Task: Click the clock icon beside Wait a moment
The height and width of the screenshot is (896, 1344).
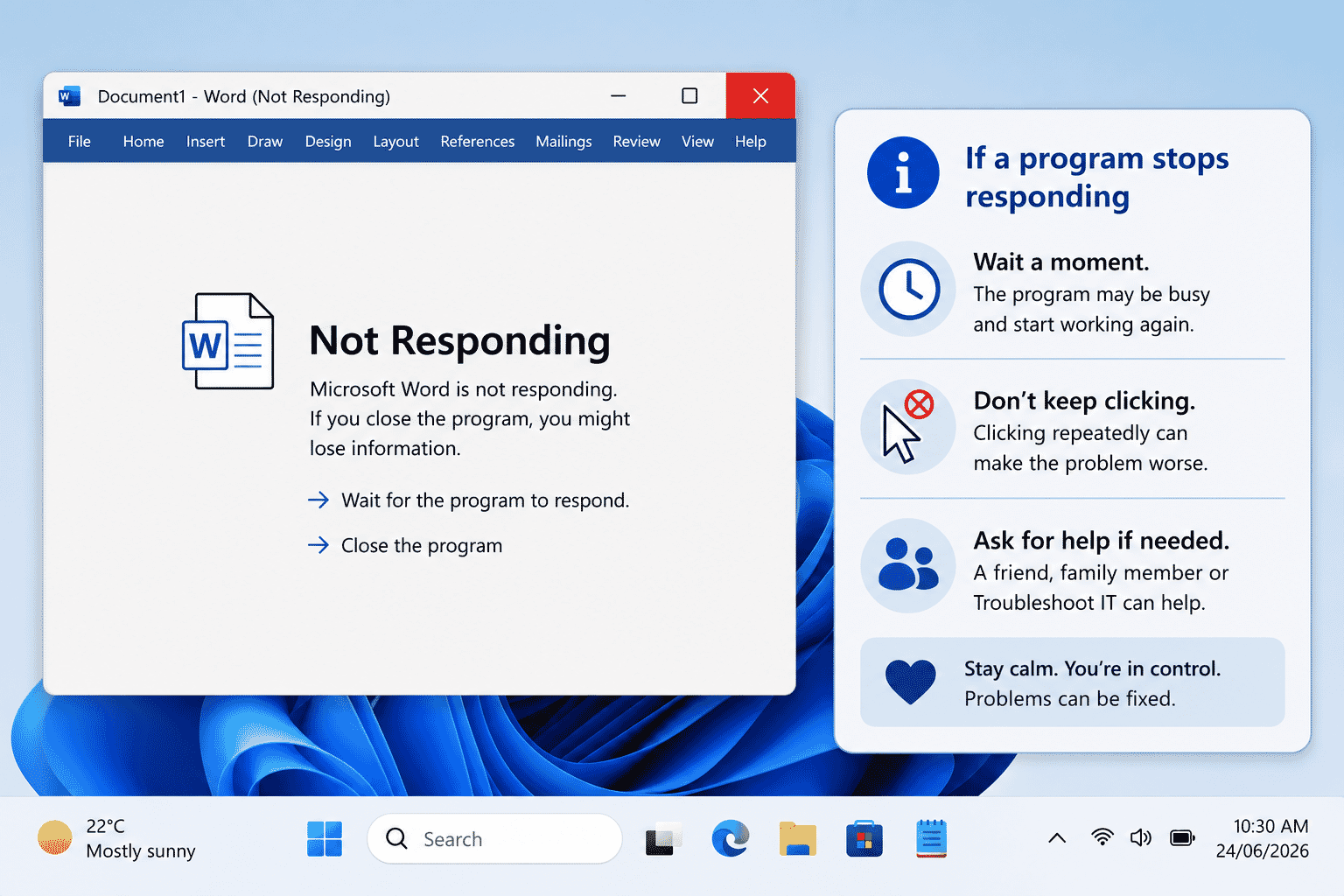Action: click(x=909, y=289)
